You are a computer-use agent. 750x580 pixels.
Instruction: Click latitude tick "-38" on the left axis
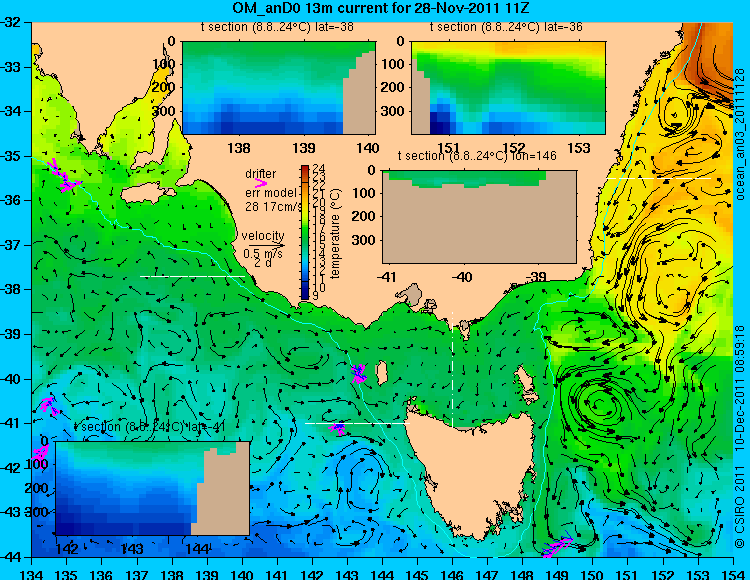[x=11, y=290]
